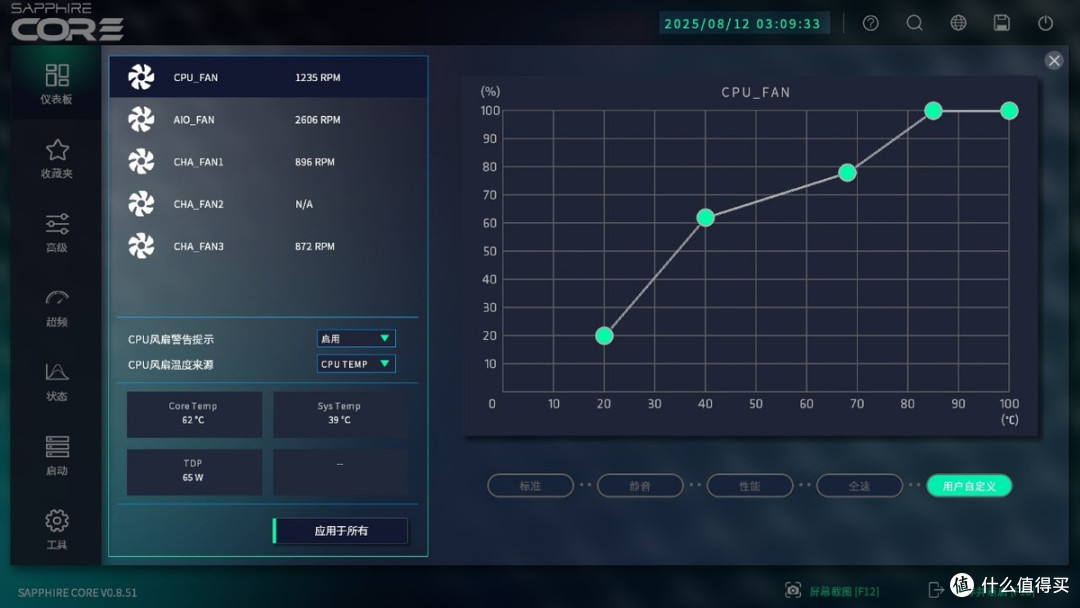Screen dimensions: 1080x608
Task: Click the CHA_FAN3 fan icon
Action: coord(141,246)
